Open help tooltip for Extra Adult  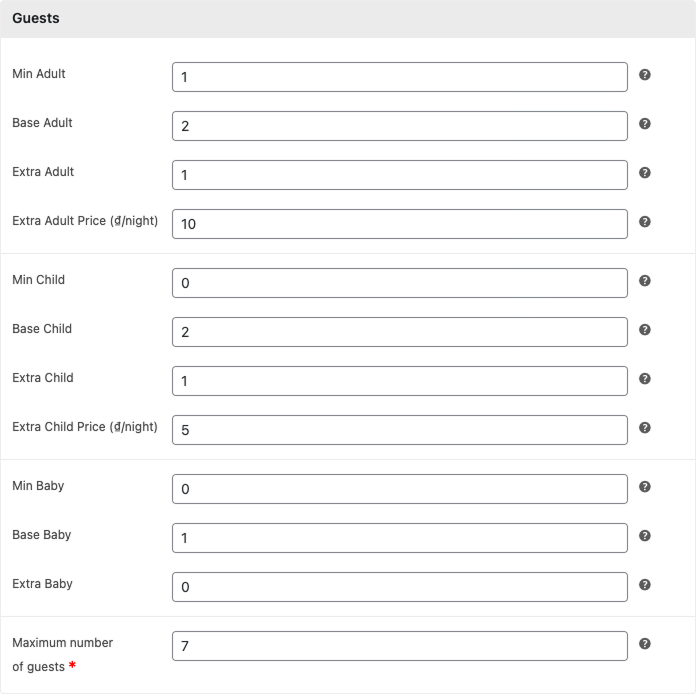pos(645,173)
